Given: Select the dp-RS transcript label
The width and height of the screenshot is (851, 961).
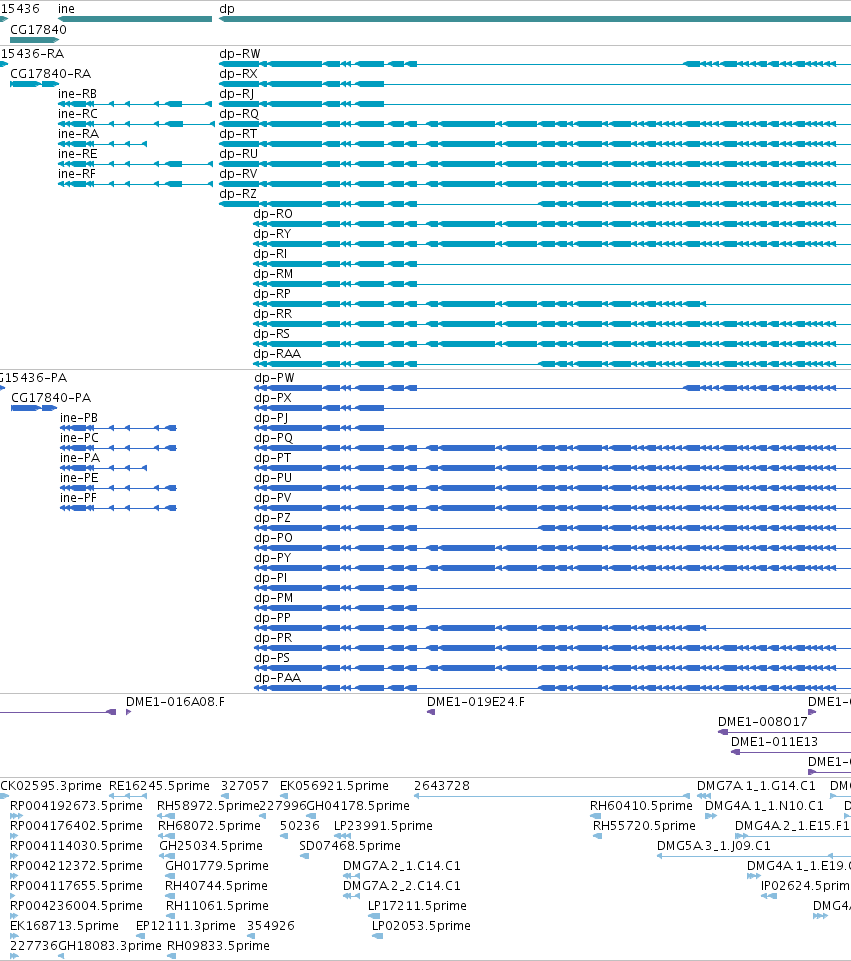Looking at the screenshot, I should [272, 334].
